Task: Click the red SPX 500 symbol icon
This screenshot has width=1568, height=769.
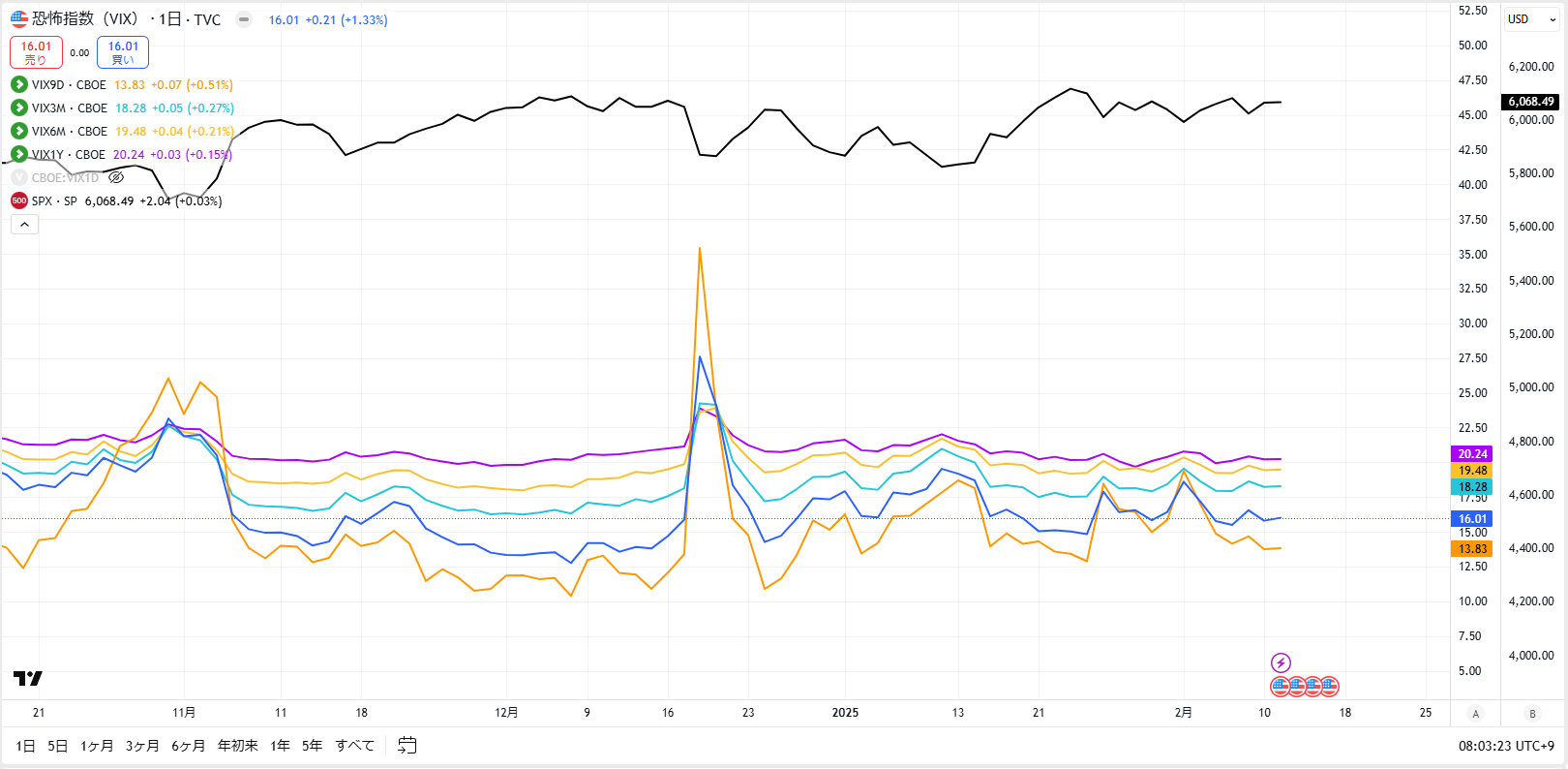Action: tap(19, 201)
